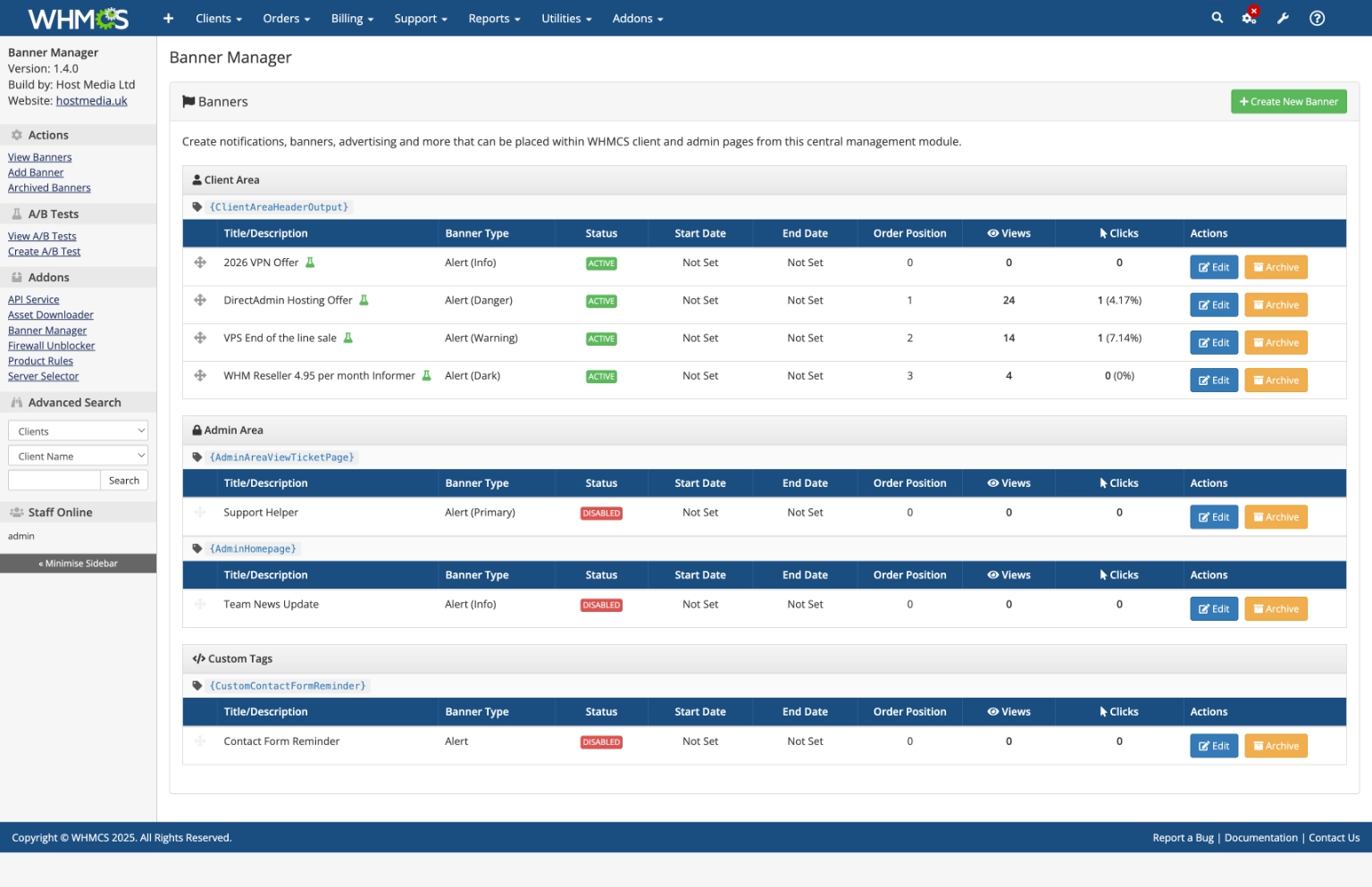Open the Clients search type dropdown
The height and width of the screenshot is (887, 1372).
pos(78,431)
